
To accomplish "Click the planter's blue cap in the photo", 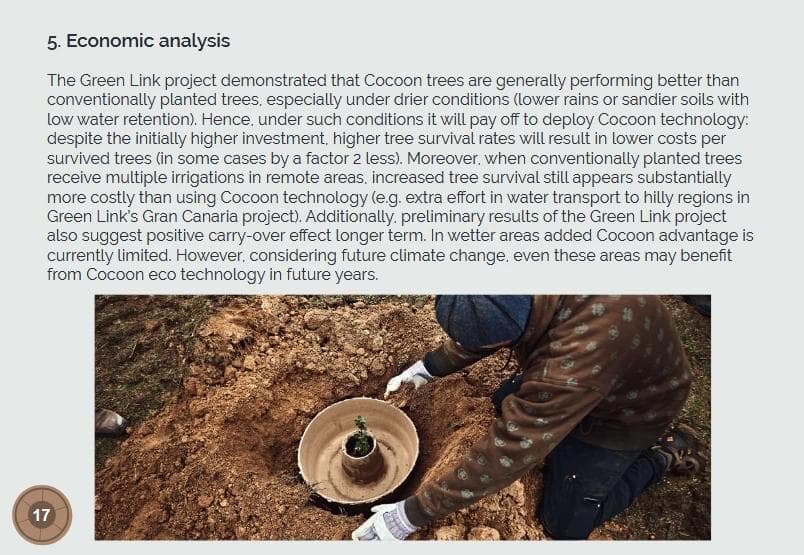I will 482,320.
